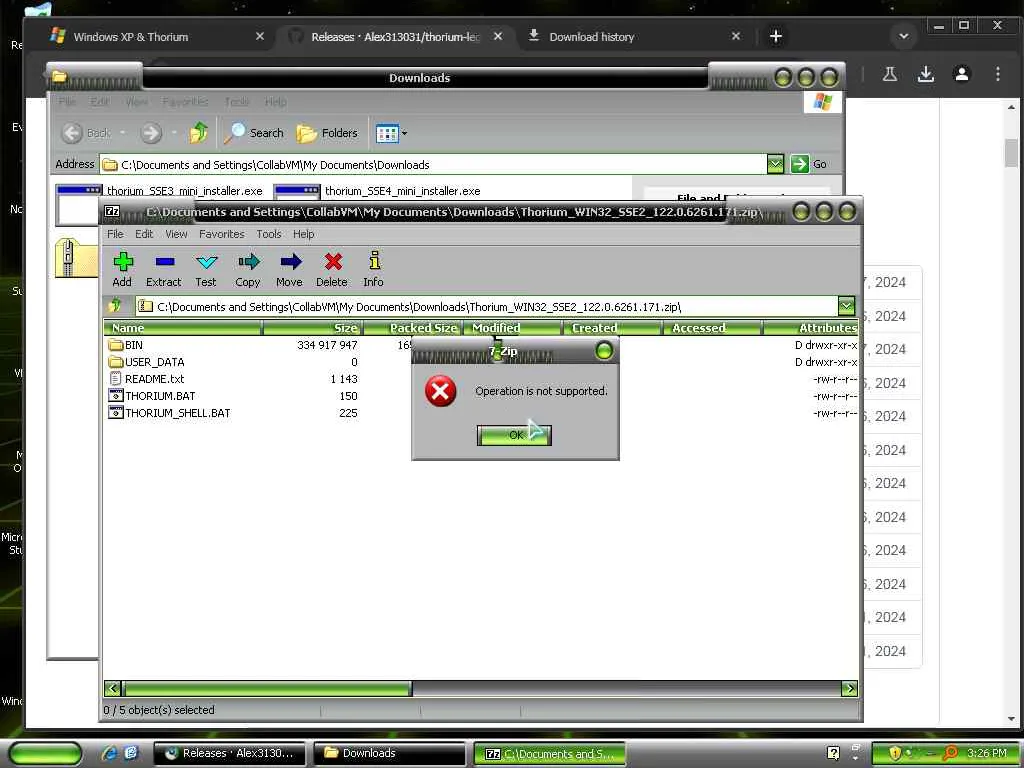The image size is (1024, 768).
Task: Select the BIN folder
Action: point(126,345)
